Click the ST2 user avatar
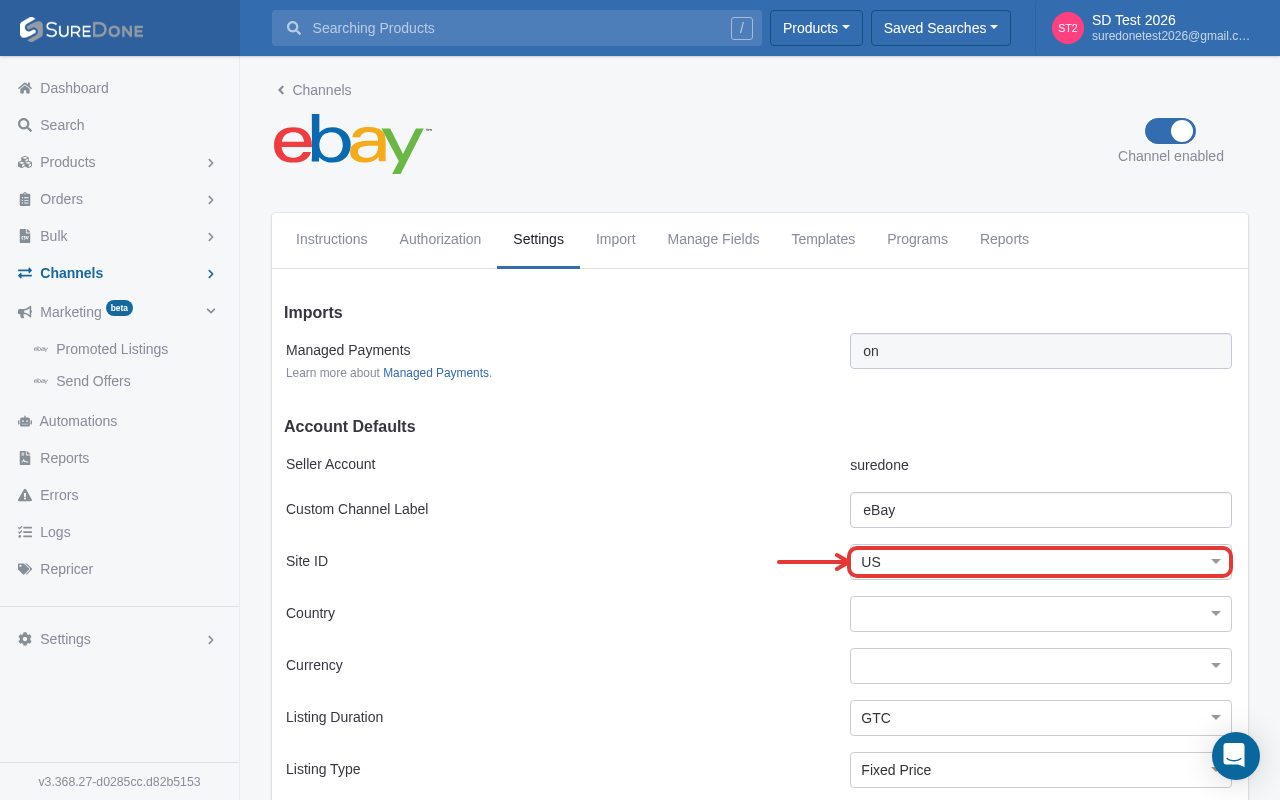 1067,28
